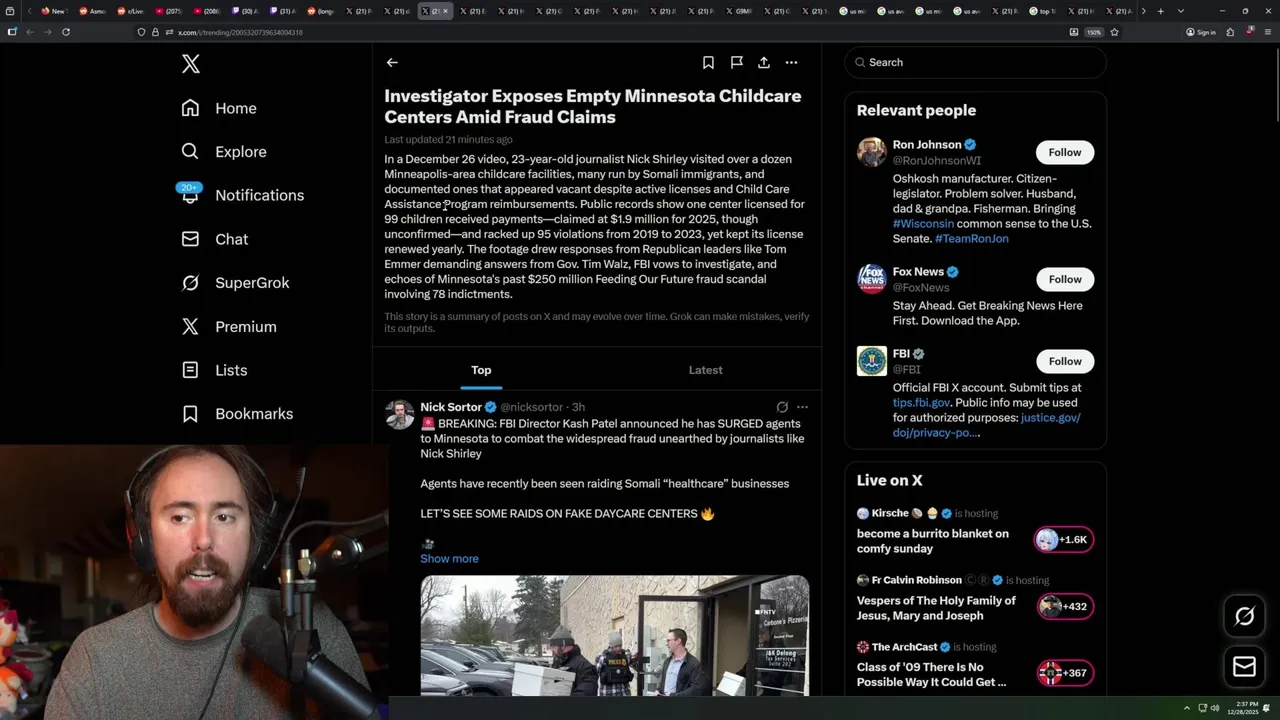The width and height of the screenshot is (1280, 720).
Task: Sign in to the browser account
Action: click(x=1201, y=32)
